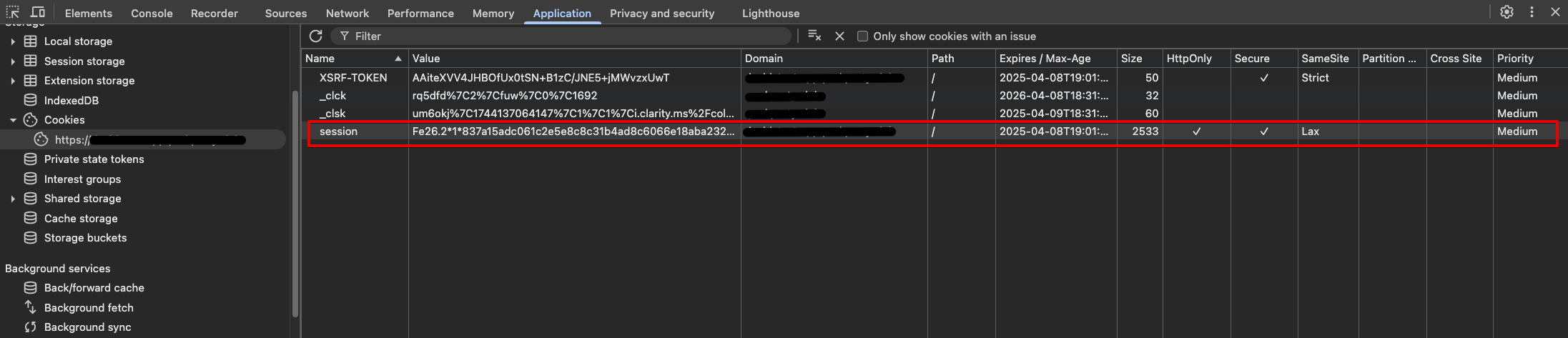Viewport: 1568px width, 338px height.
Task: Click the Strict SameSite cell
Action: click(x=1315, y=78)
